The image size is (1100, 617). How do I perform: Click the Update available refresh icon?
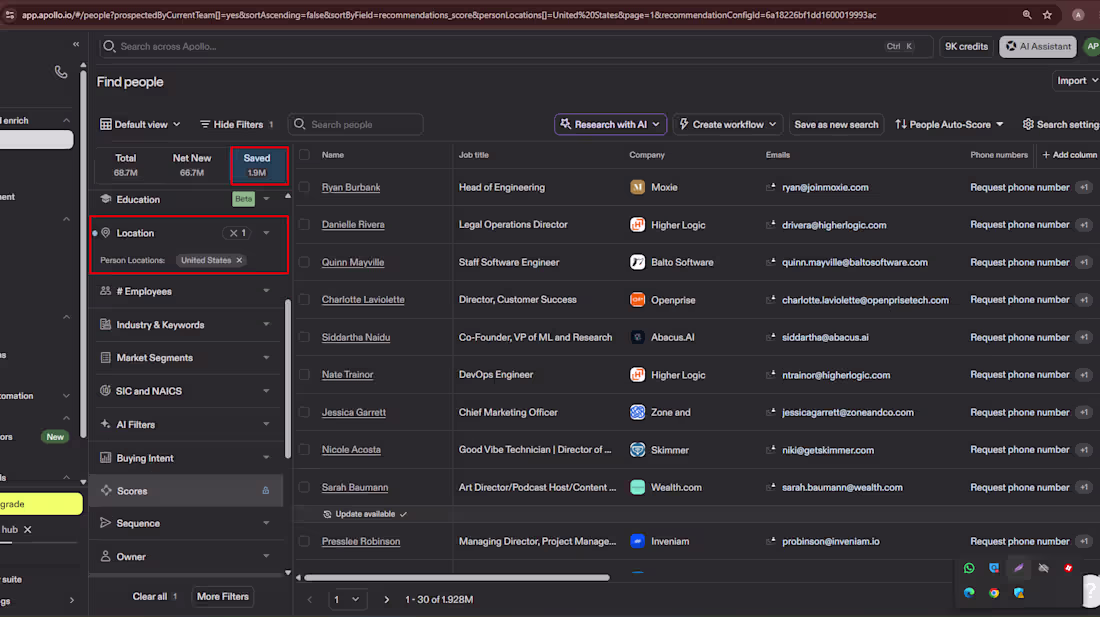[327, 514]
